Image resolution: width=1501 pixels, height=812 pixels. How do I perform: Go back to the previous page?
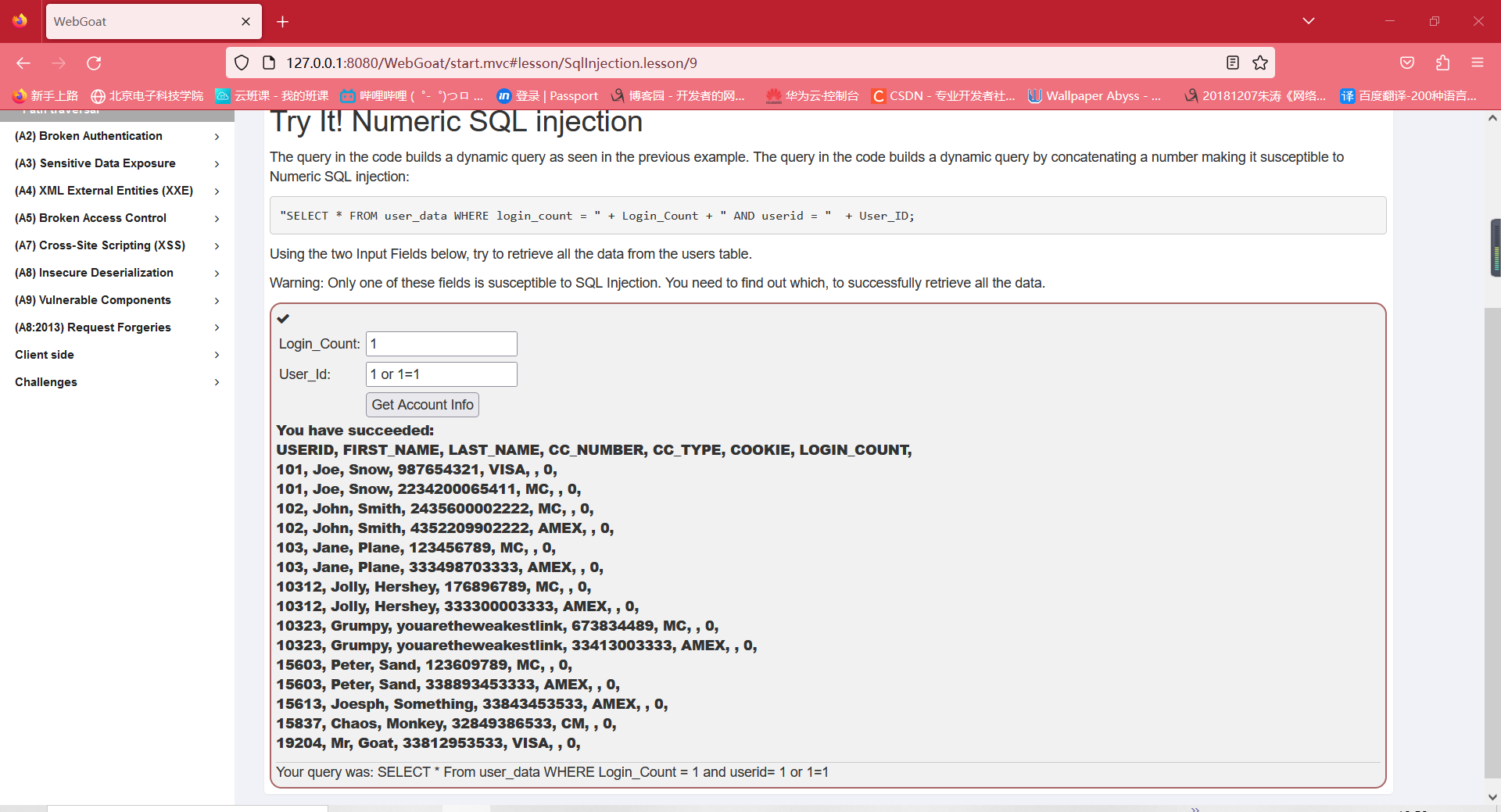[23, 63]
